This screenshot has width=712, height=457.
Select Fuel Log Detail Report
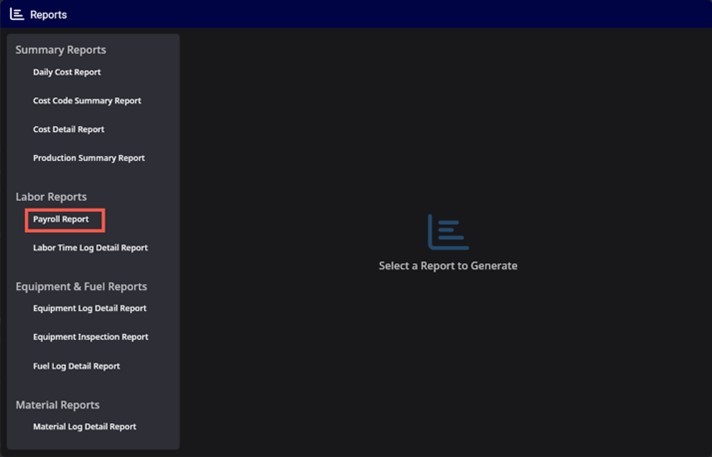(x=76, y=366)
